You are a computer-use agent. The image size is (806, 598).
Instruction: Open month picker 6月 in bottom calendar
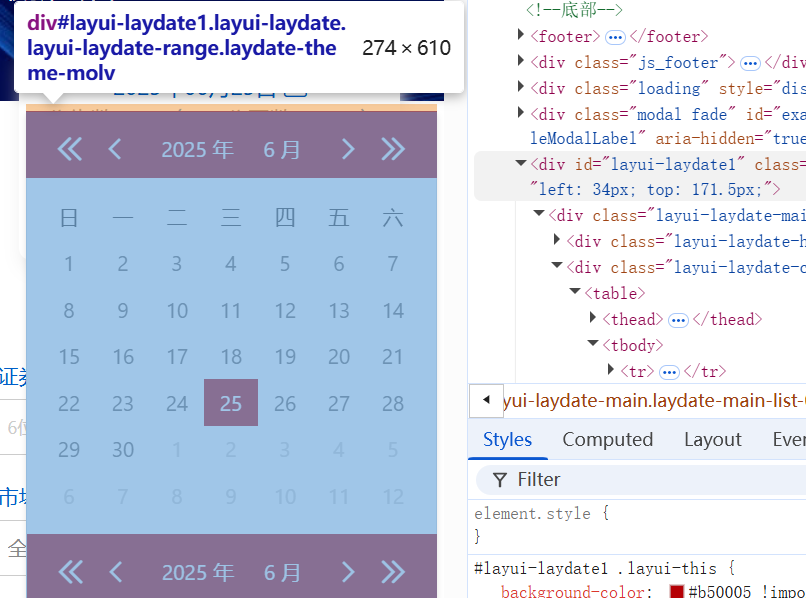coord(282,572)
